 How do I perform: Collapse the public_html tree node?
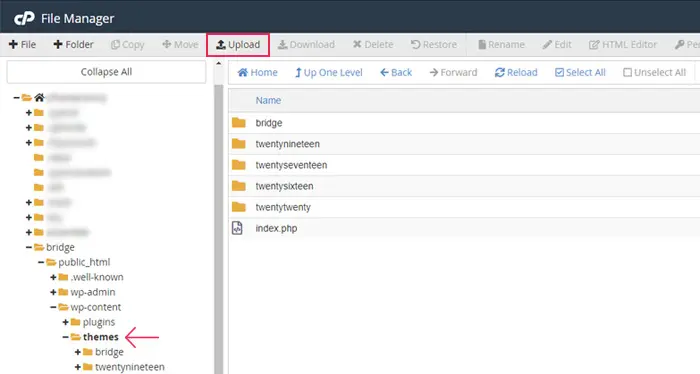[x=41, y=262]
